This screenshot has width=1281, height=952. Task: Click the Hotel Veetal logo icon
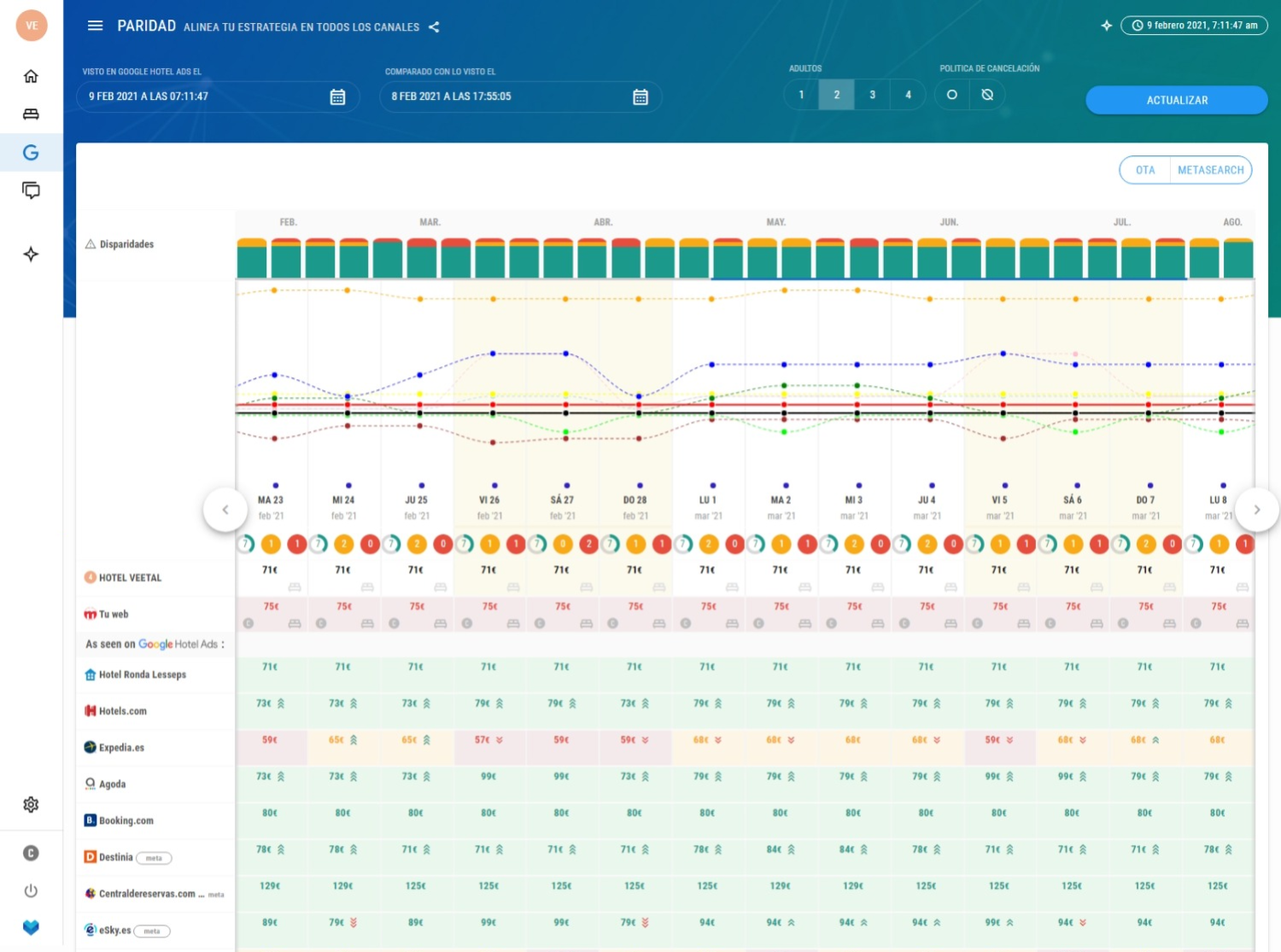90,577
